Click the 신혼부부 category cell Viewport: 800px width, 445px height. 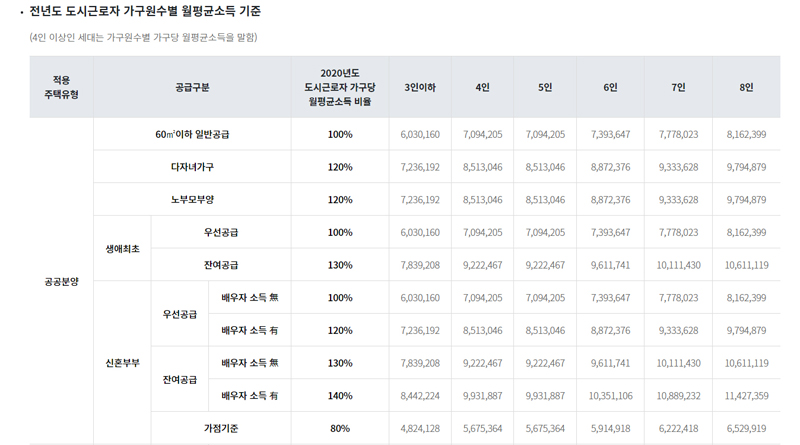pos(122,363)
